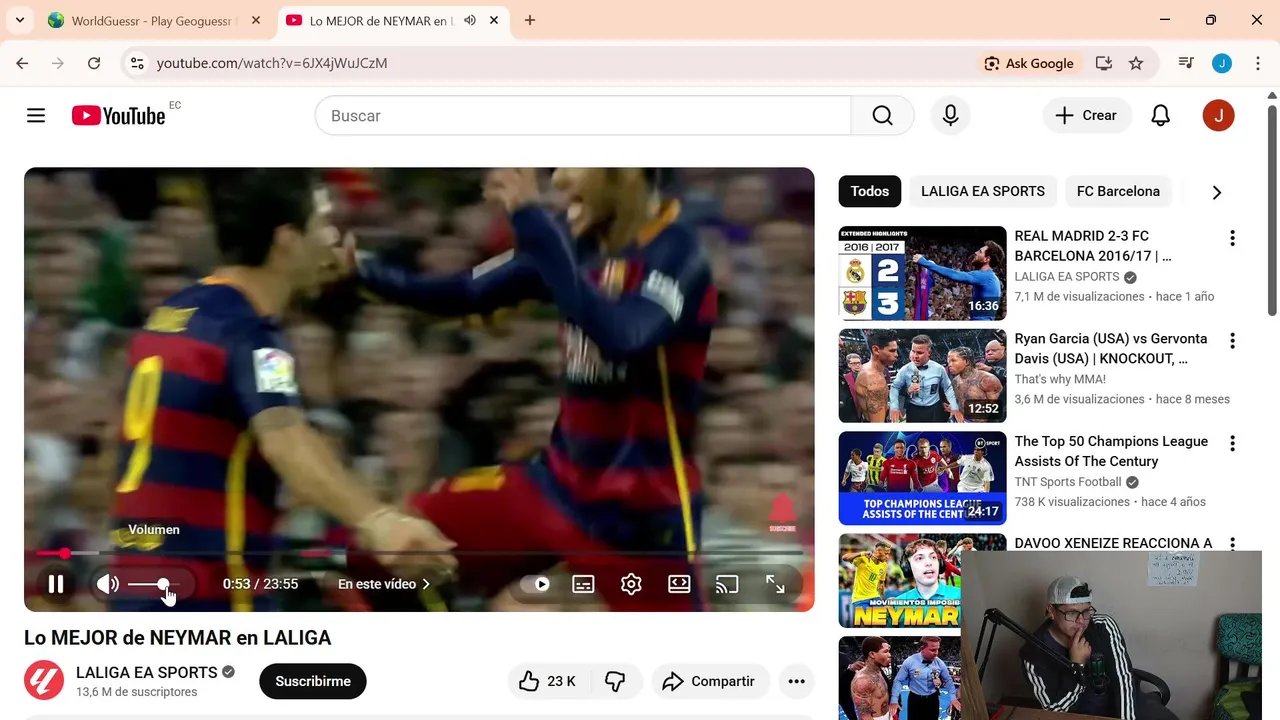This screenshot has width=1280, height=720.
Task: Reload the current page
Action: point(94,63)
